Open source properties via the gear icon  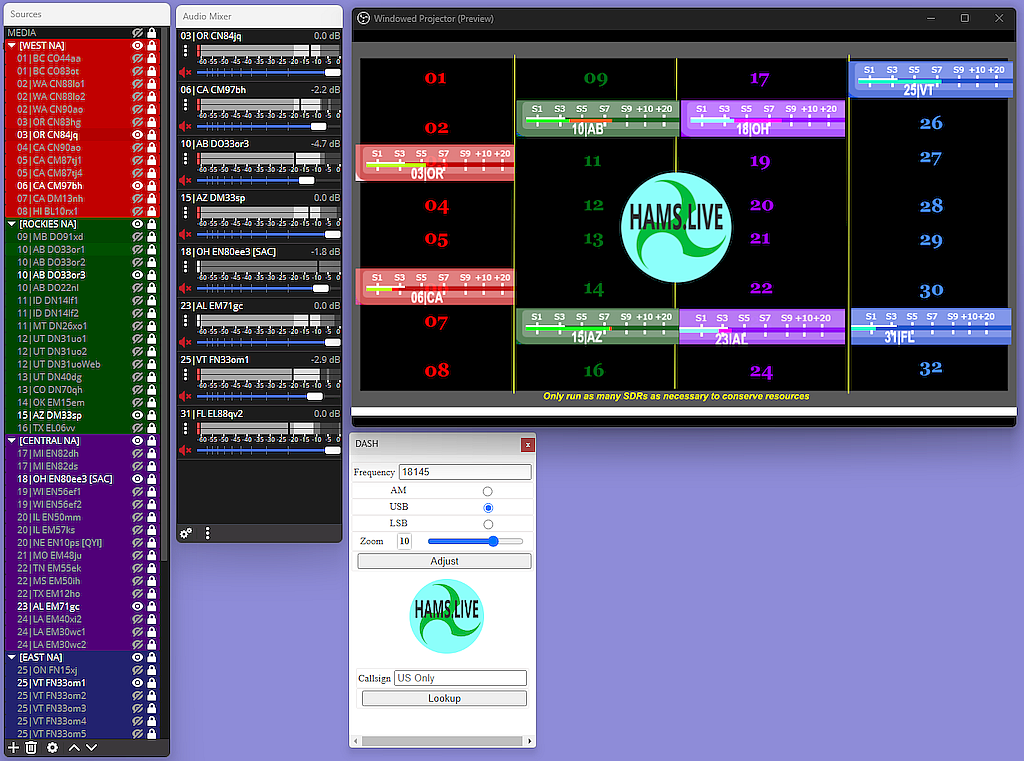[53, 747]
